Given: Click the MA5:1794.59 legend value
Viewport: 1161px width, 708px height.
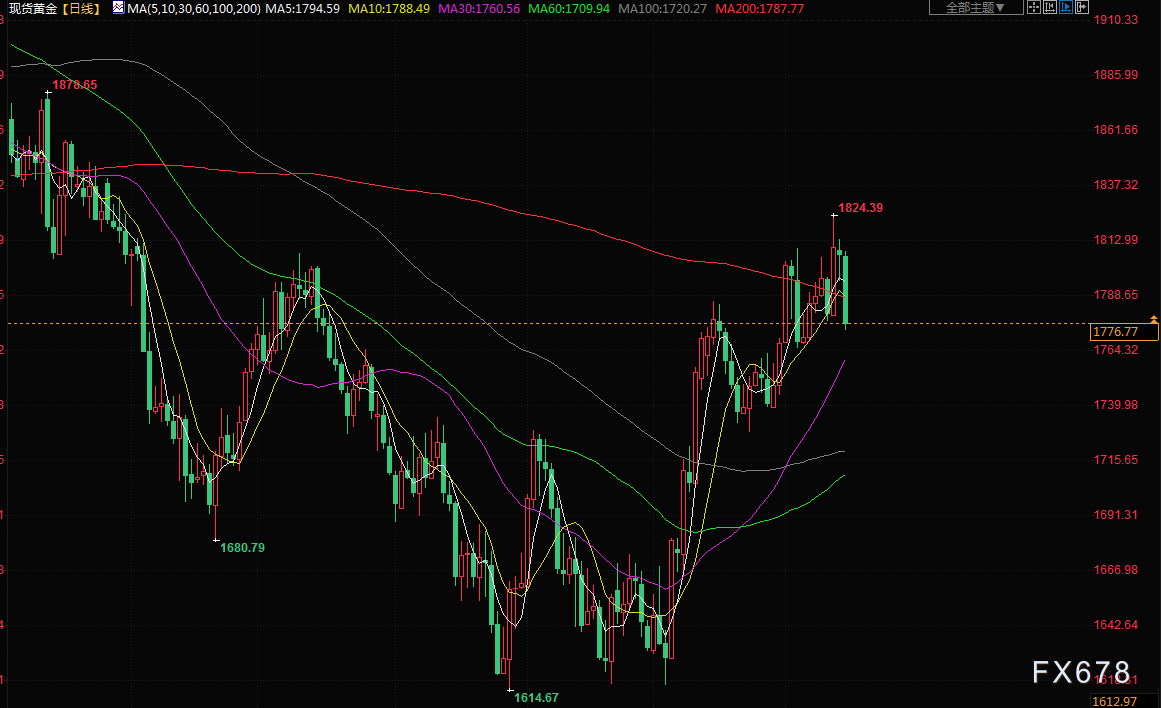Looking at the screenshot, I should (x=303, y=9).
